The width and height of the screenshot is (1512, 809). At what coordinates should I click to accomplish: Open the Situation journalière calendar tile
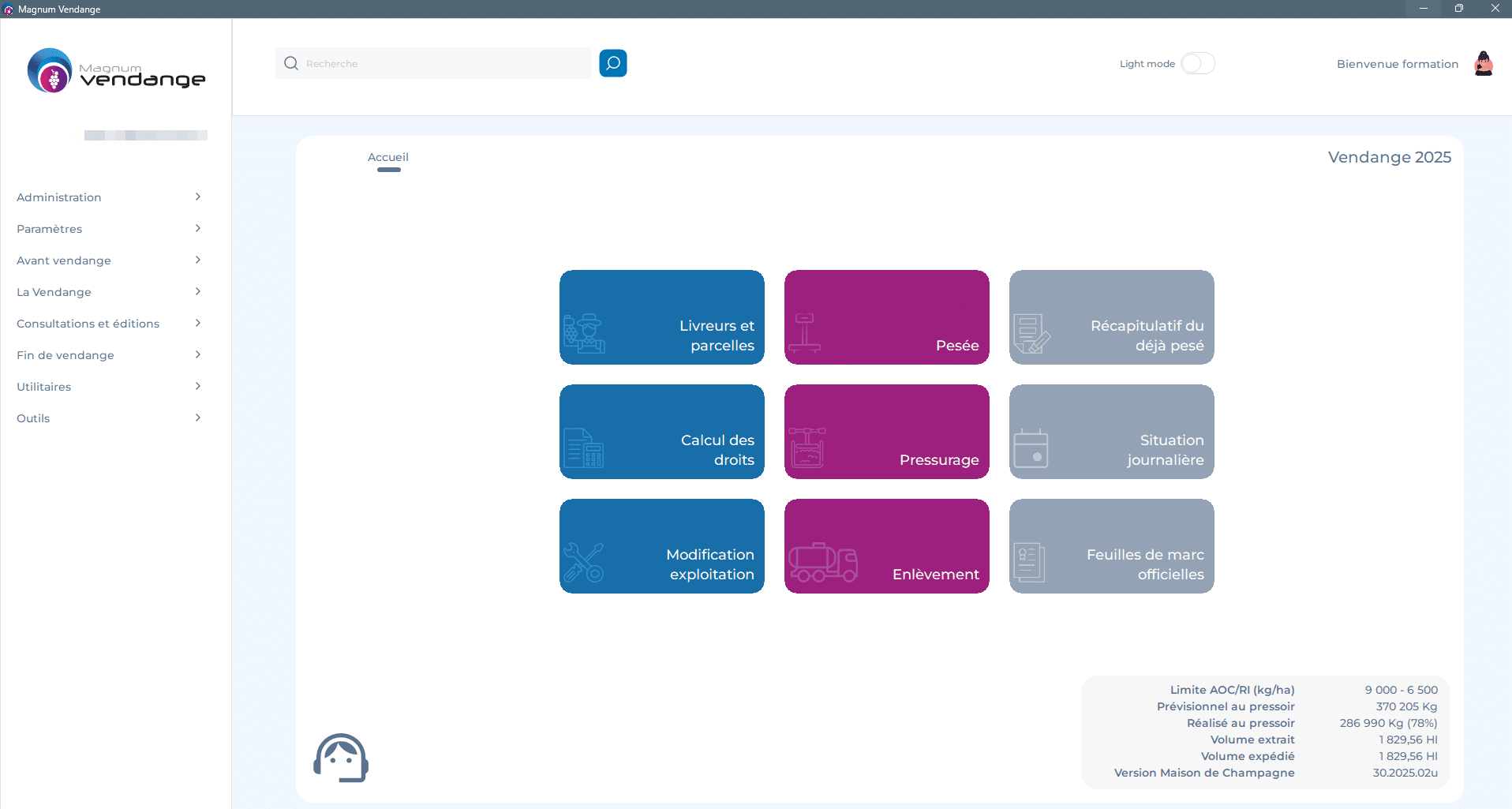pyautogui.click(x=1111, y=432)
